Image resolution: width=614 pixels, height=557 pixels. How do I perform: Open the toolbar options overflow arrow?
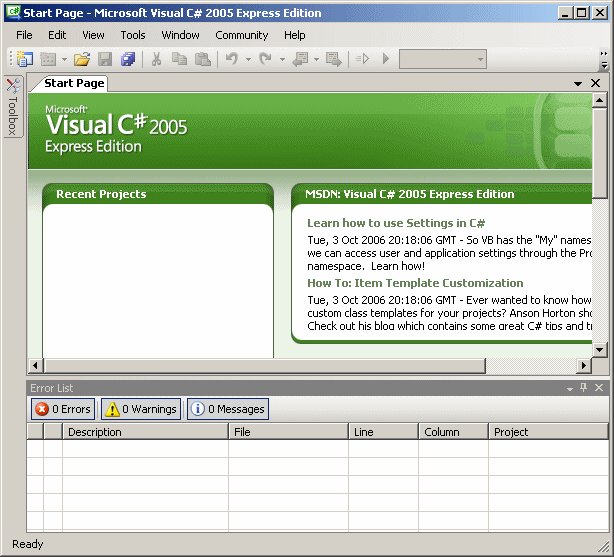click(604, 60)
